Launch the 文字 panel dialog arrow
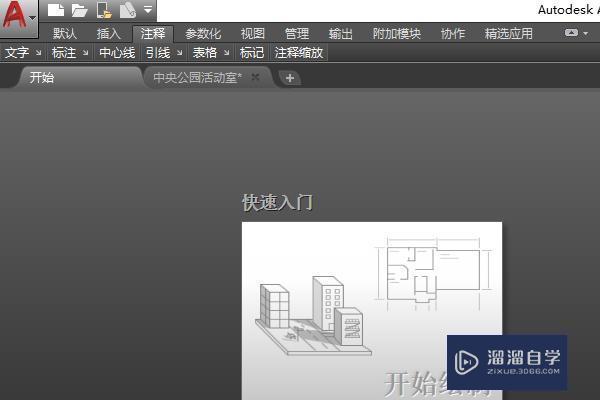This screenshot has height=400, width=600. [x=38, y=53]
